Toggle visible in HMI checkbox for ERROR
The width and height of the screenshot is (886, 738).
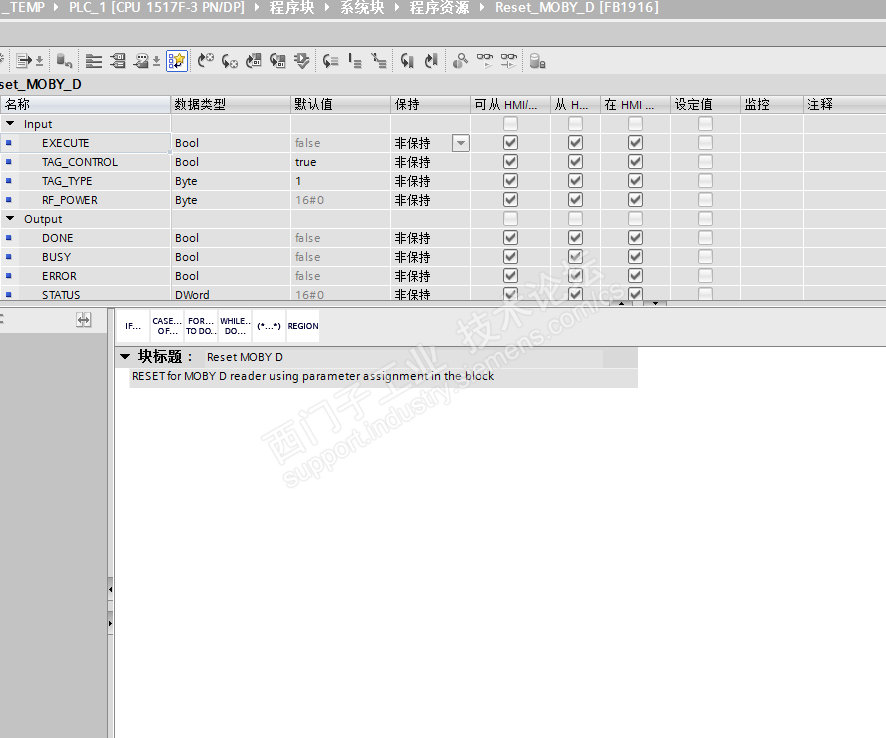pos(635,276)
